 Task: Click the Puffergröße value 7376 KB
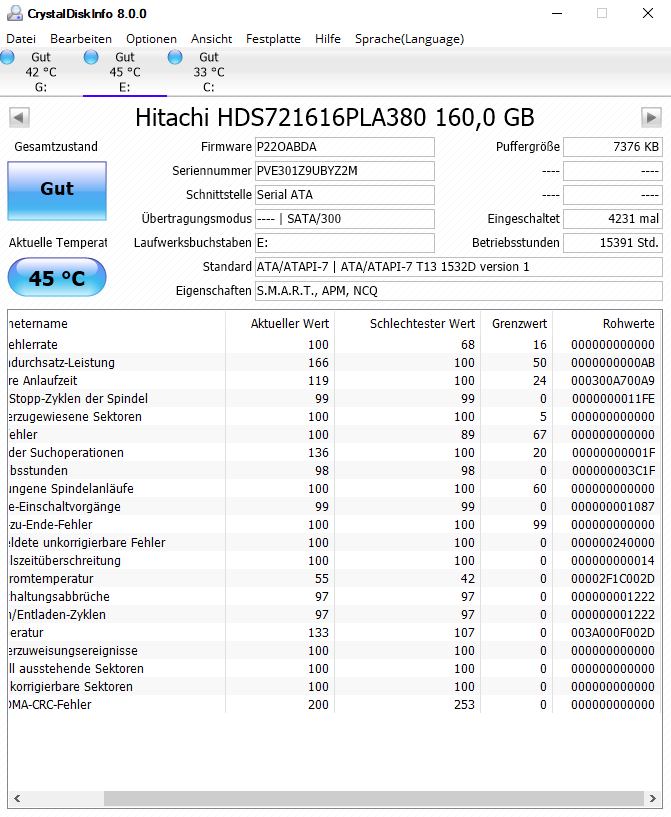pyautogui.click(x=613, y=147)
